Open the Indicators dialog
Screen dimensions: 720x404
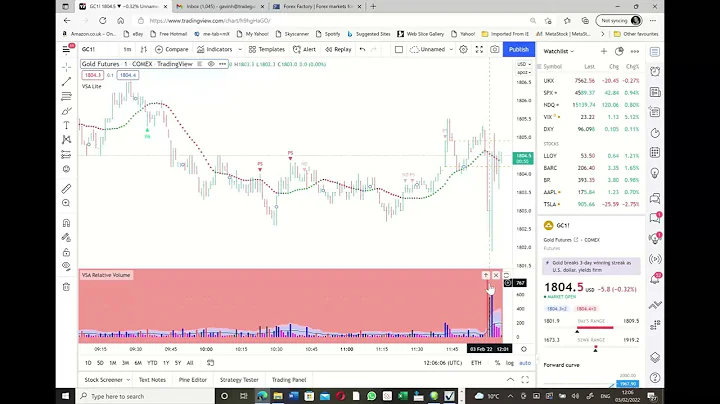click(x=214, y=50)
